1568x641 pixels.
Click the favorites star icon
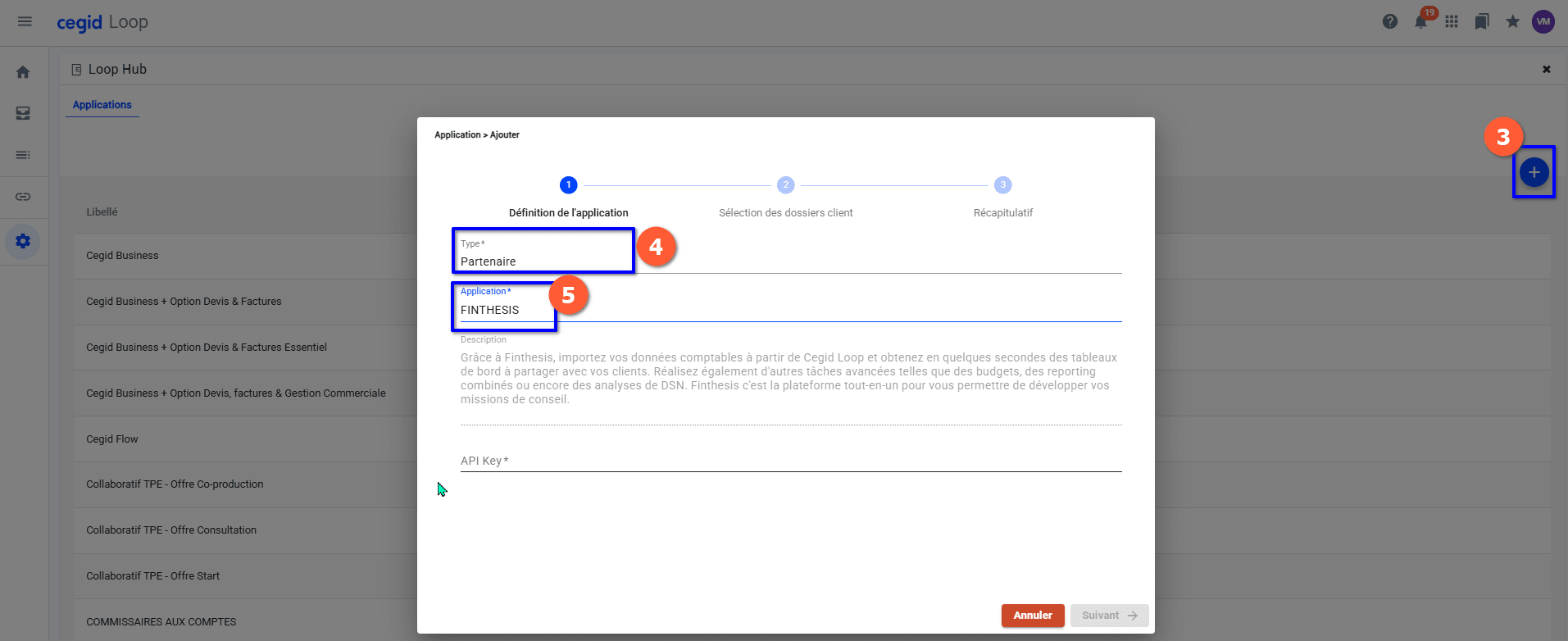point(1513,21)
